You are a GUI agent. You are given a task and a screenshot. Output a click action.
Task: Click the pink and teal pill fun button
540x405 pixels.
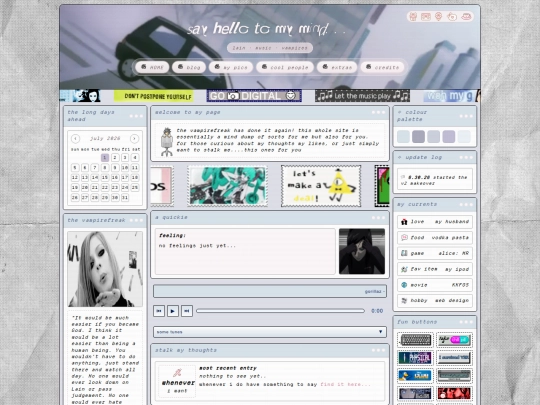tap(454, 340)
